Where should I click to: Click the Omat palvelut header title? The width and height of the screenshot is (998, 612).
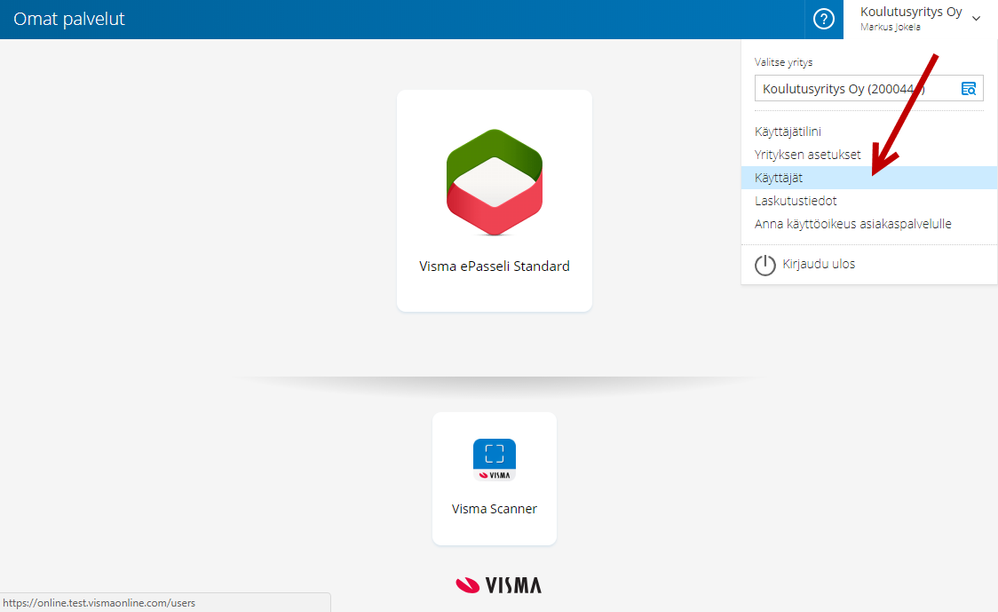(69, 19)
